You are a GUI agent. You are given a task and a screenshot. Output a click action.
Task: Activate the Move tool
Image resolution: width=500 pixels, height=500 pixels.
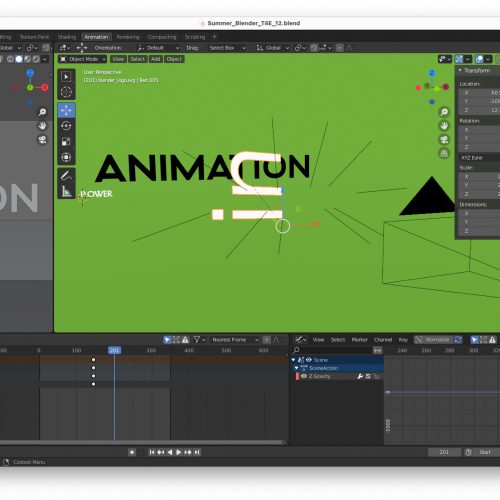66,110
